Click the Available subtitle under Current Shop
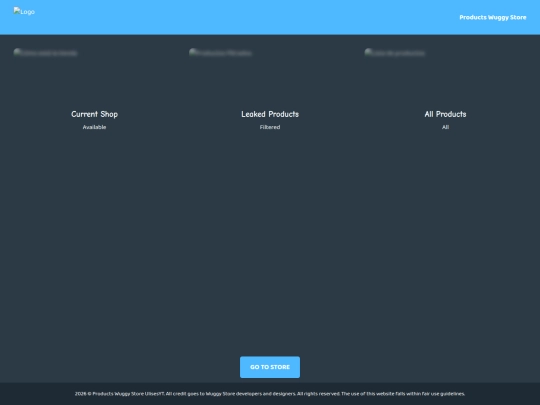 click(x=94, y=127)
